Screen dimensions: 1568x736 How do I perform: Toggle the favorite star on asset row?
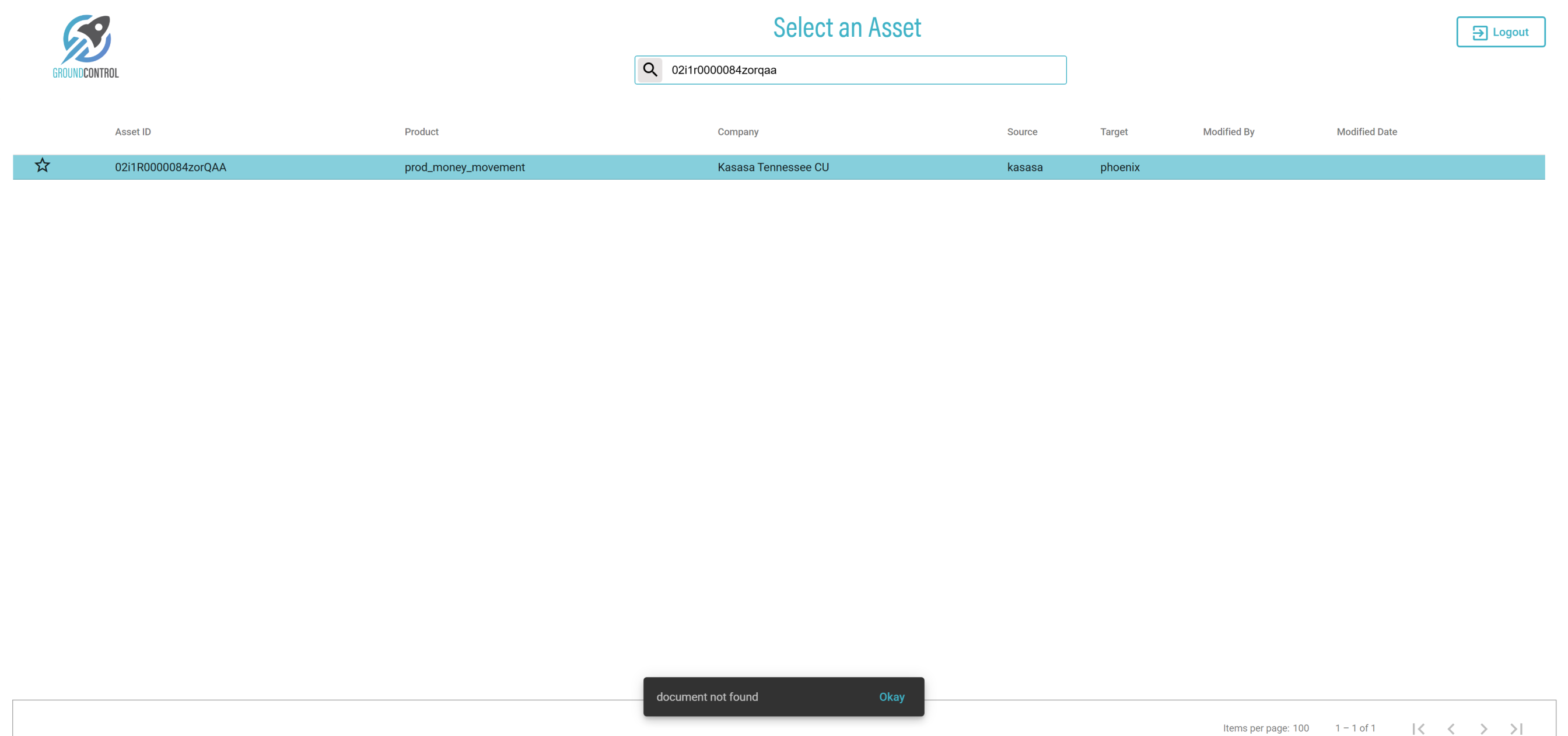pos(42,166)
